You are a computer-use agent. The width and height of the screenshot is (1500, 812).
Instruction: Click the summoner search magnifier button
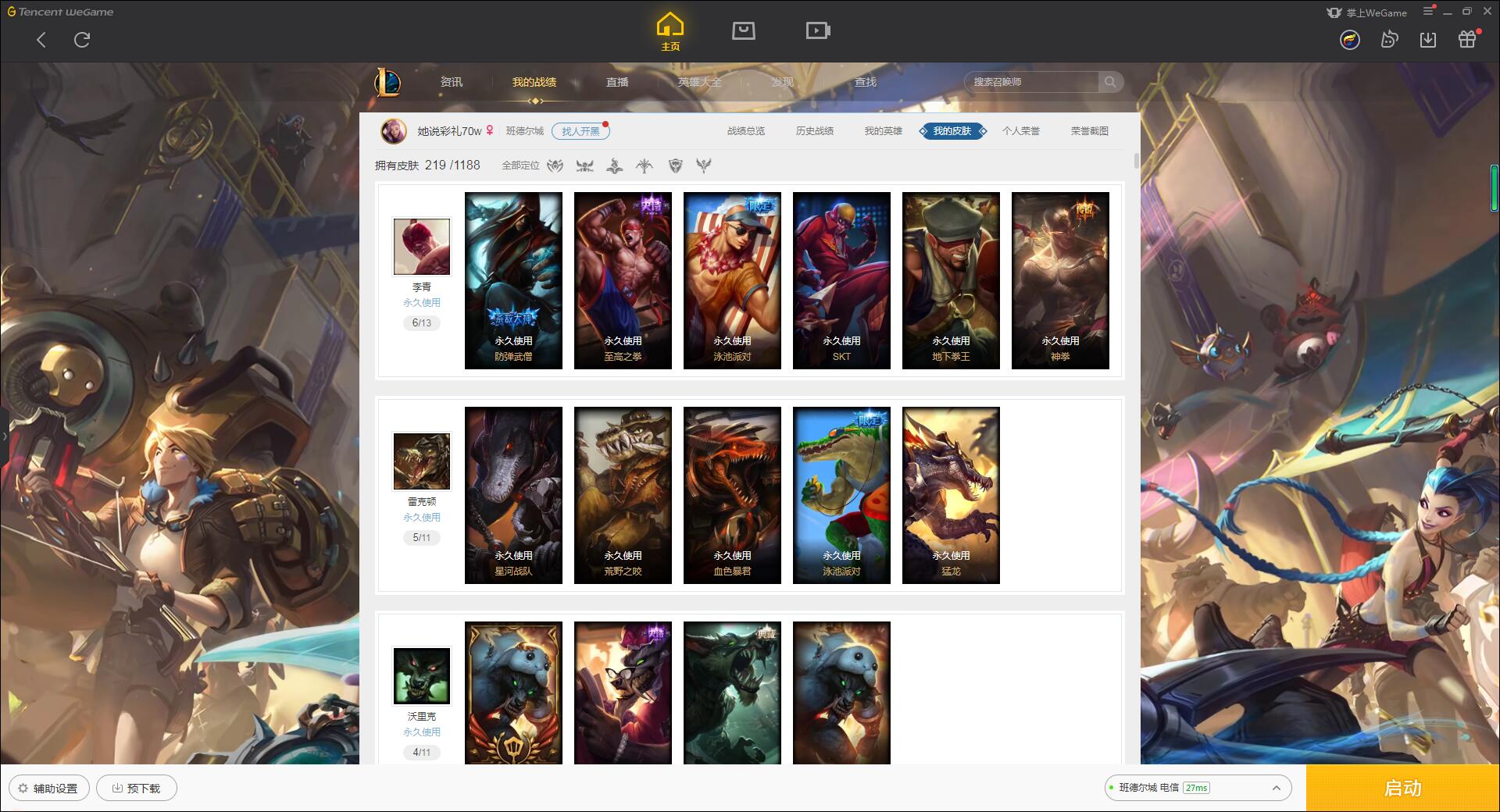pyautogui.click(x=1110, y=82)
